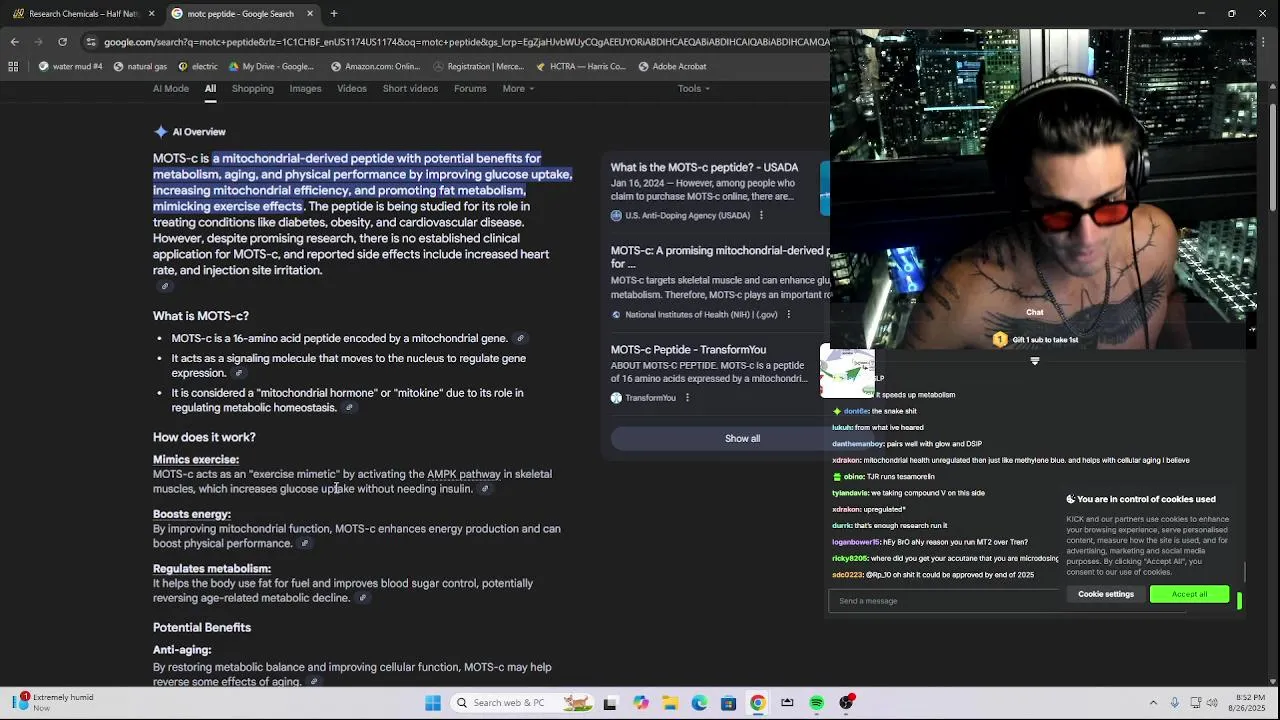This screenshot has width=1280, height=720.
Task: Open TransformYou source three-dot menu
Action: tap(687, 398)
